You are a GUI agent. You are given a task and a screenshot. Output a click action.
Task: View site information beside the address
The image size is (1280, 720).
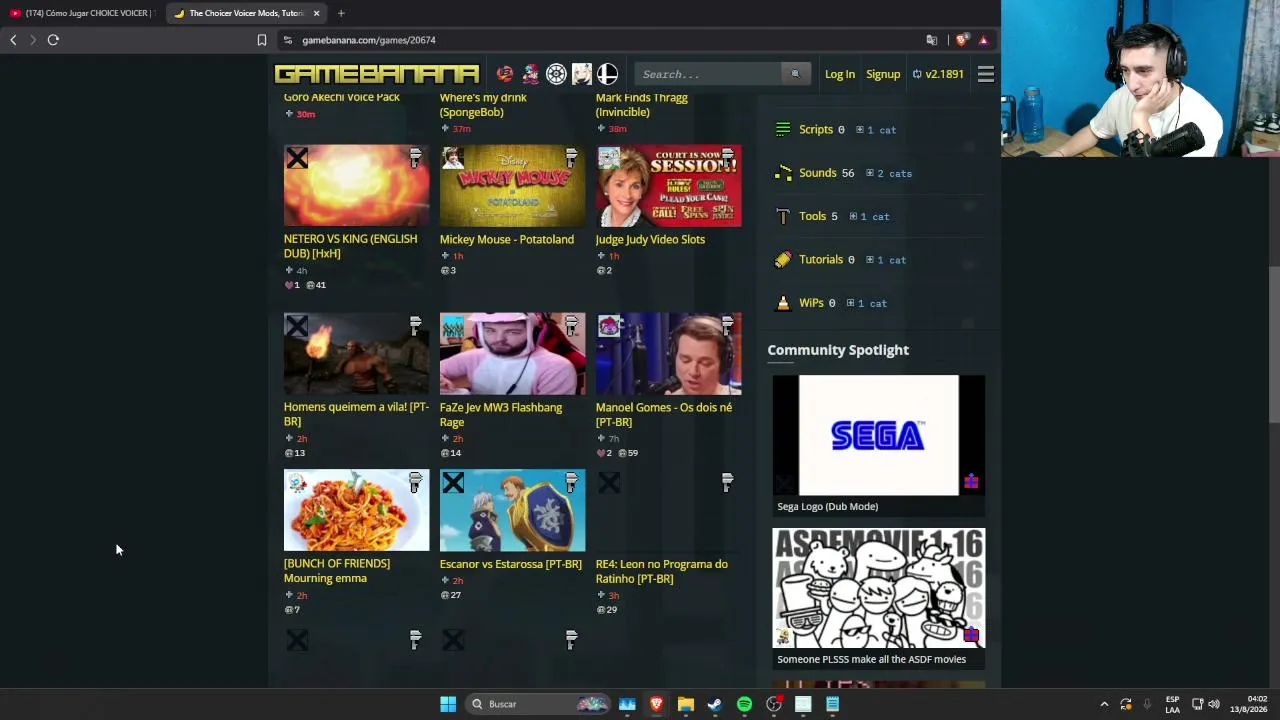[288, 40]
